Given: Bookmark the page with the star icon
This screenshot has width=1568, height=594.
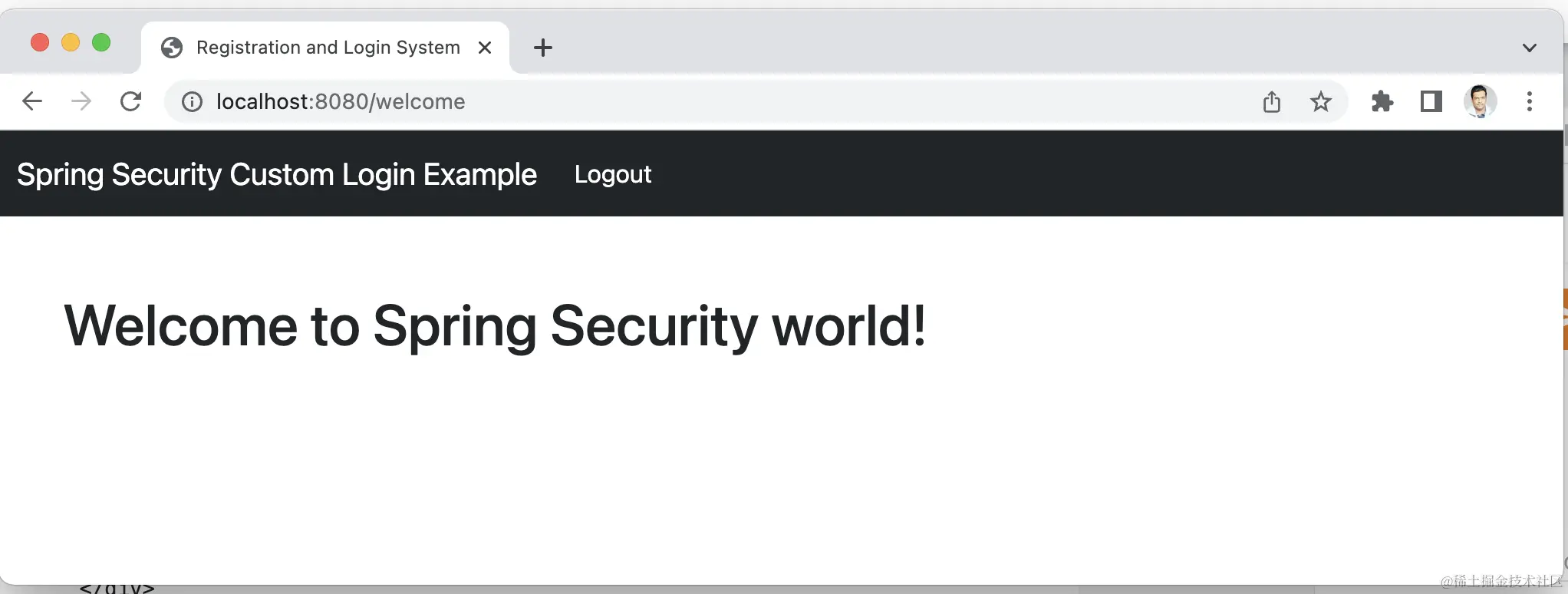Looking at the screenshot, I should 1321,101.
